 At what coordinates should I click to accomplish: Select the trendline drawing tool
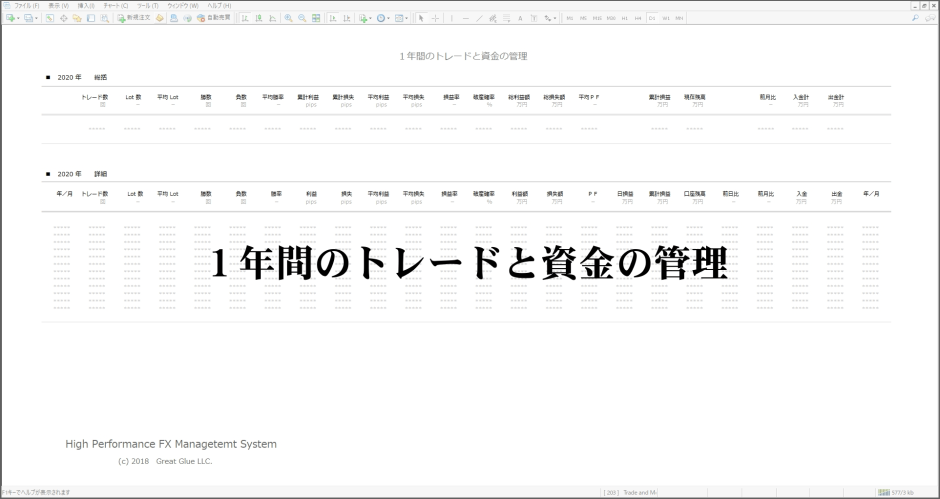(x=479, y=18)
